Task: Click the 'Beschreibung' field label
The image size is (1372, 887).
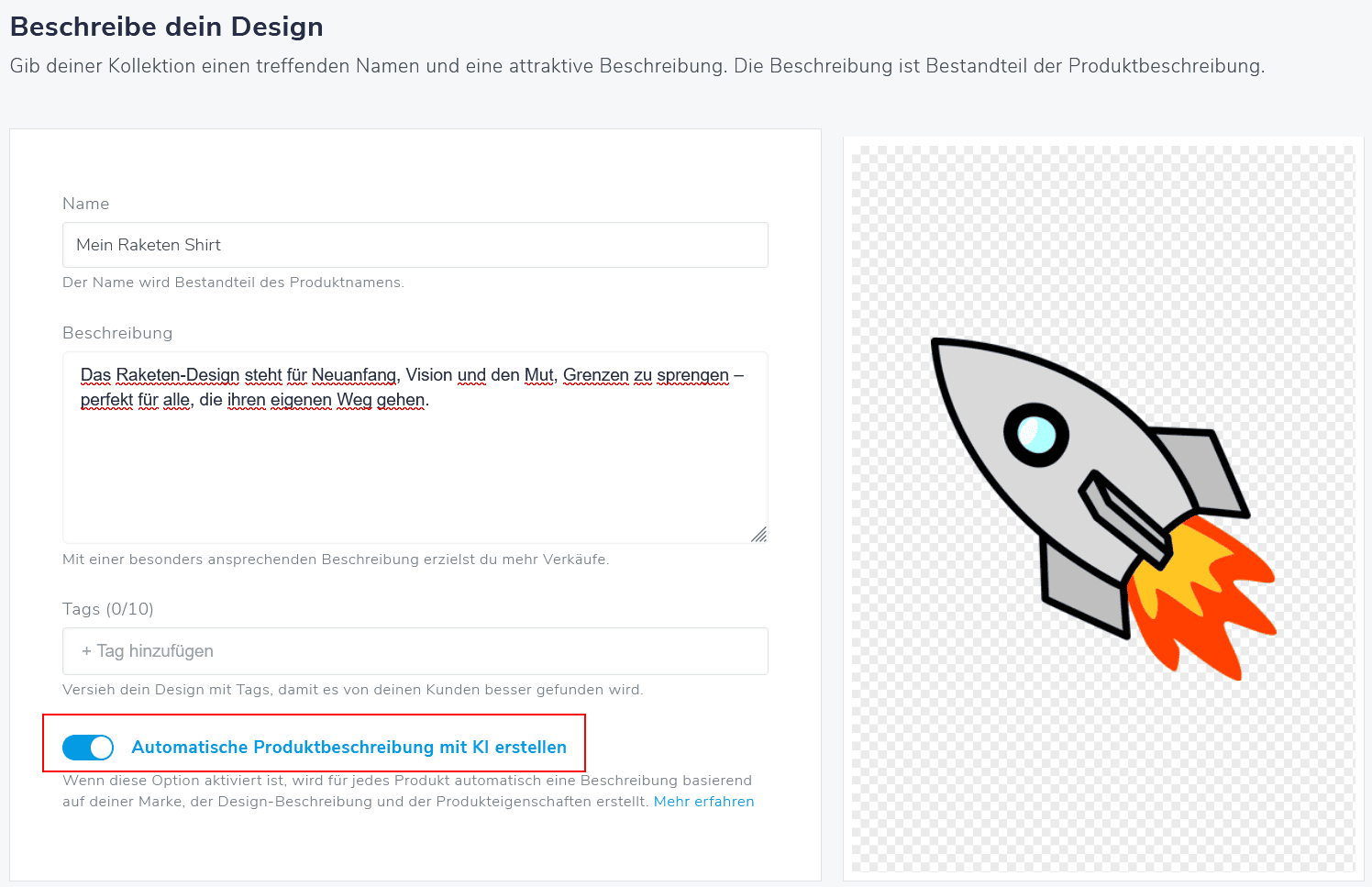Action: (x=117, y=333)
